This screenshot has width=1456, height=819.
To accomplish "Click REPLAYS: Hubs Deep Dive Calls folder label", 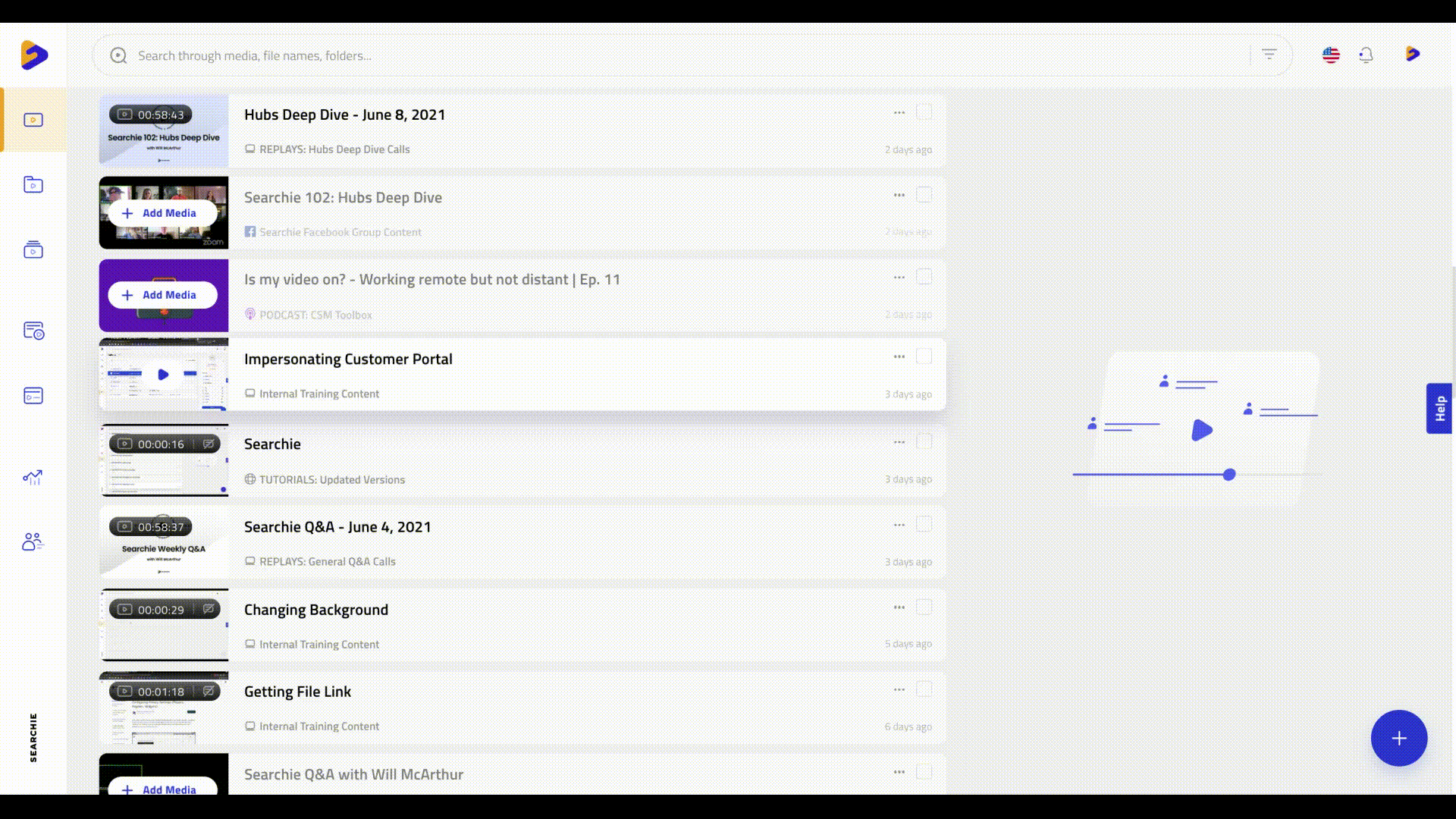I will click(334, 149).
